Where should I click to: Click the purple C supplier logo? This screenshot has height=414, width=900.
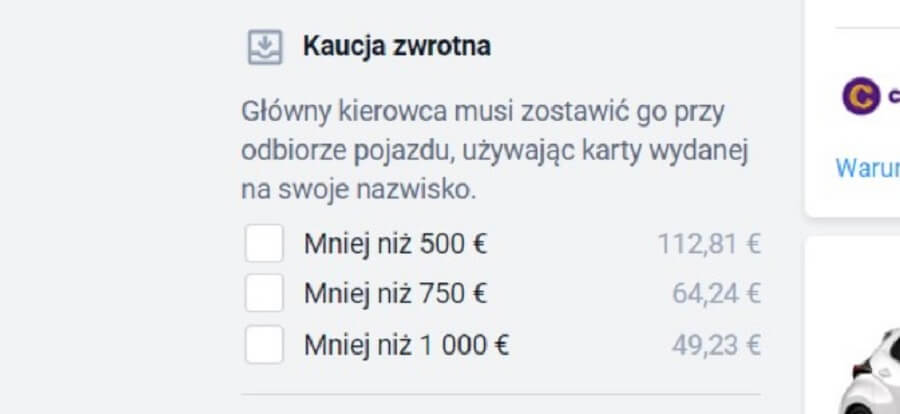(859, 96)
